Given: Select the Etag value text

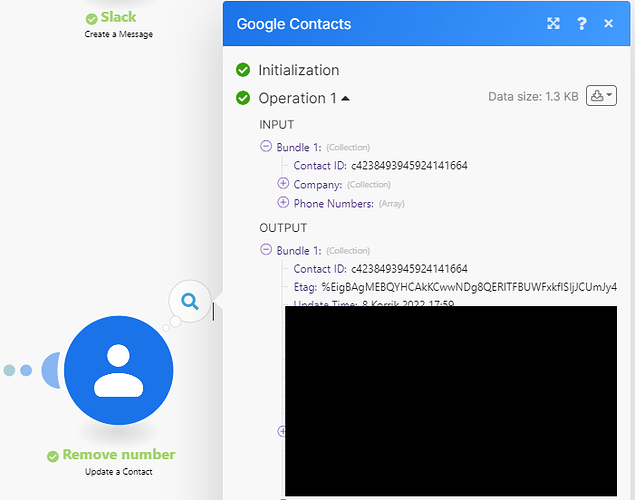Looking at the screenshot, I should click(x=469, y=287).
